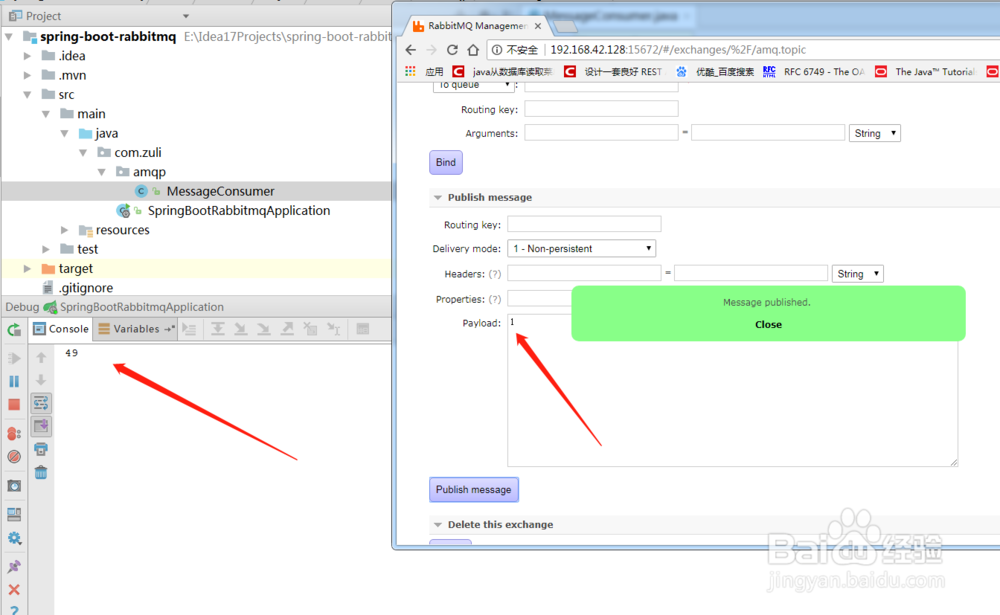Close the debug session tab
Screen dimensions: 1000x615
pos(14,589)
